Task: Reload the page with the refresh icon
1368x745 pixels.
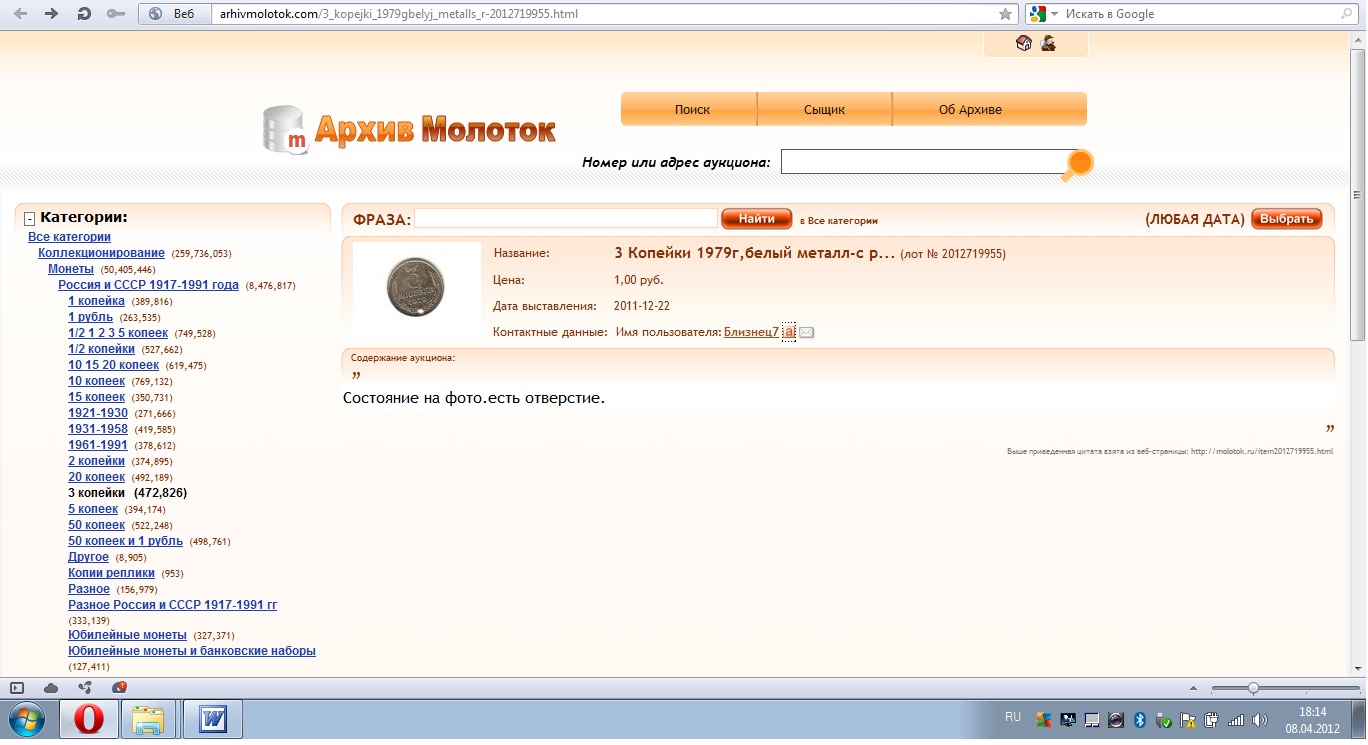Action: [x=84, y=14]
